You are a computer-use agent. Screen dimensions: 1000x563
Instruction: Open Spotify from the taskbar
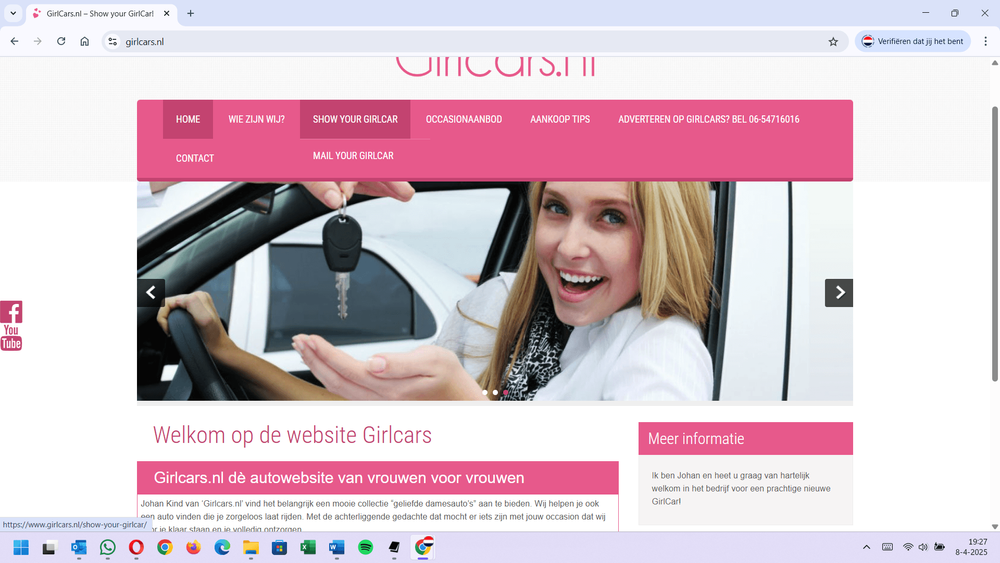(x=365, y=547)
